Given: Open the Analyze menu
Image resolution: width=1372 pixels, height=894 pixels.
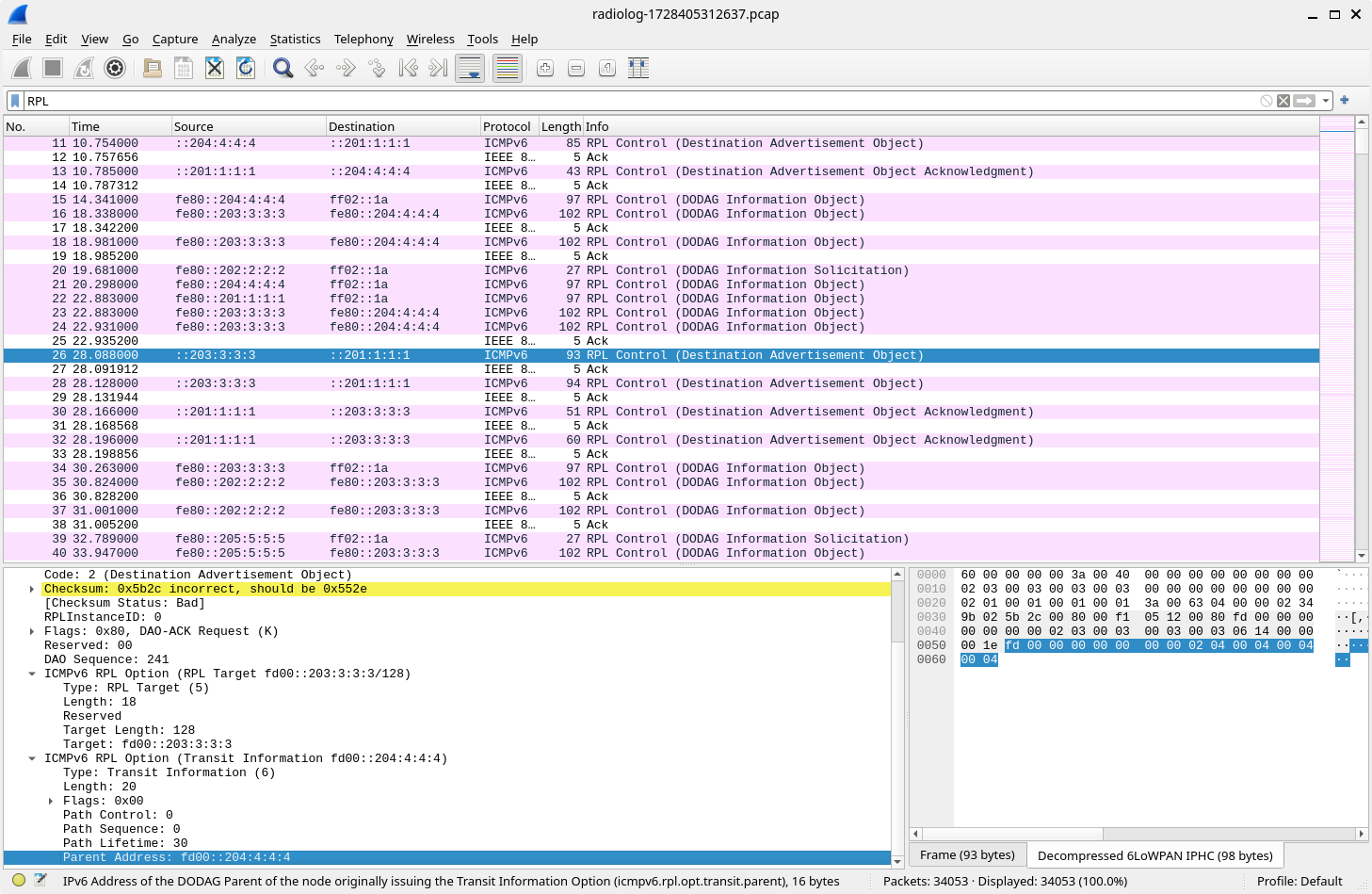Looking at the screenshot, I should 234,39.
